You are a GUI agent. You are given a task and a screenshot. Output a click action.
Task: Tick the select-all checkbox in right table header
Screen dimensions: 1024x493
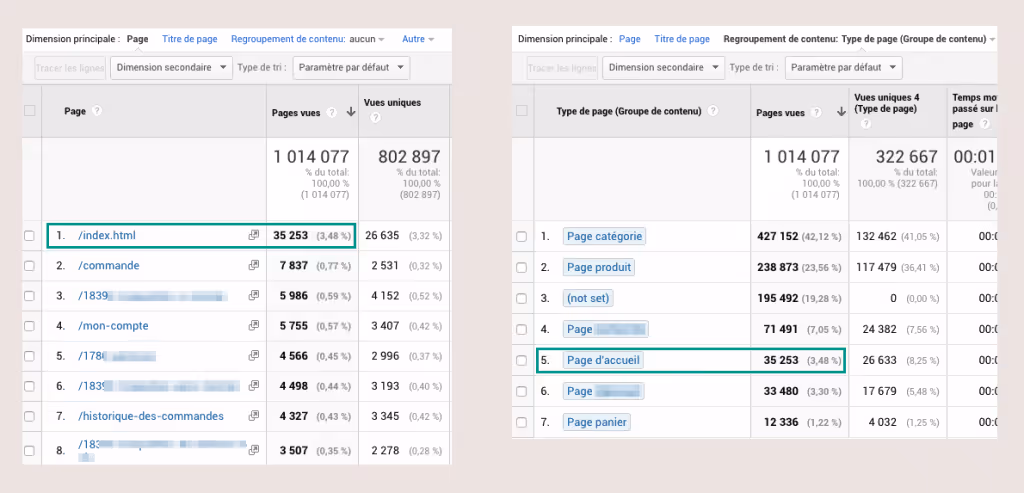pyautogui.click(x=522, y=111)
